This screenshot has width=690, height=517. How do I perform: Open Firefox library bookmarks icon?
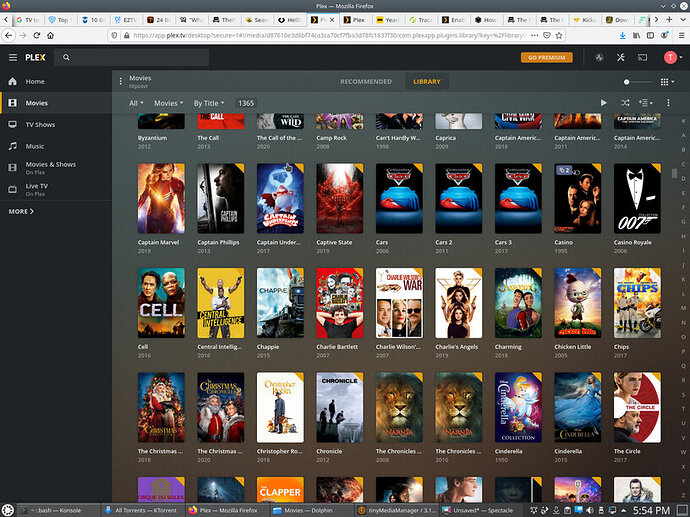coord(636,35)
